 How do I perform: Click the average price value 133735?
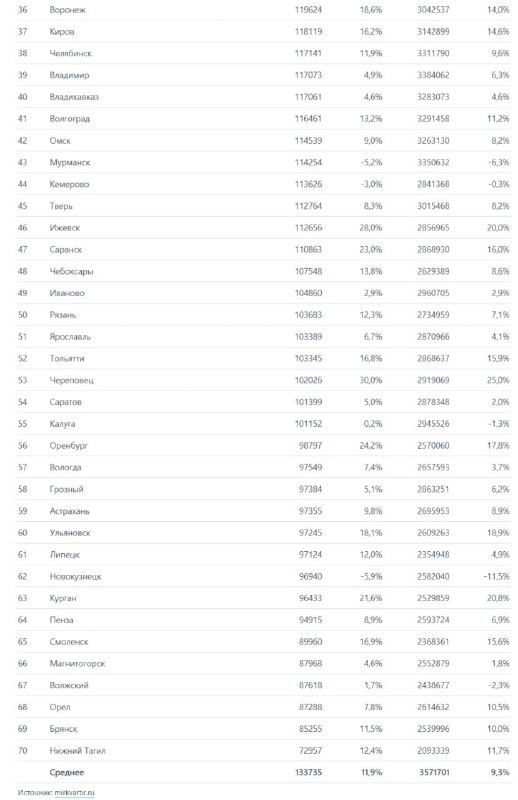coord(308,772)
